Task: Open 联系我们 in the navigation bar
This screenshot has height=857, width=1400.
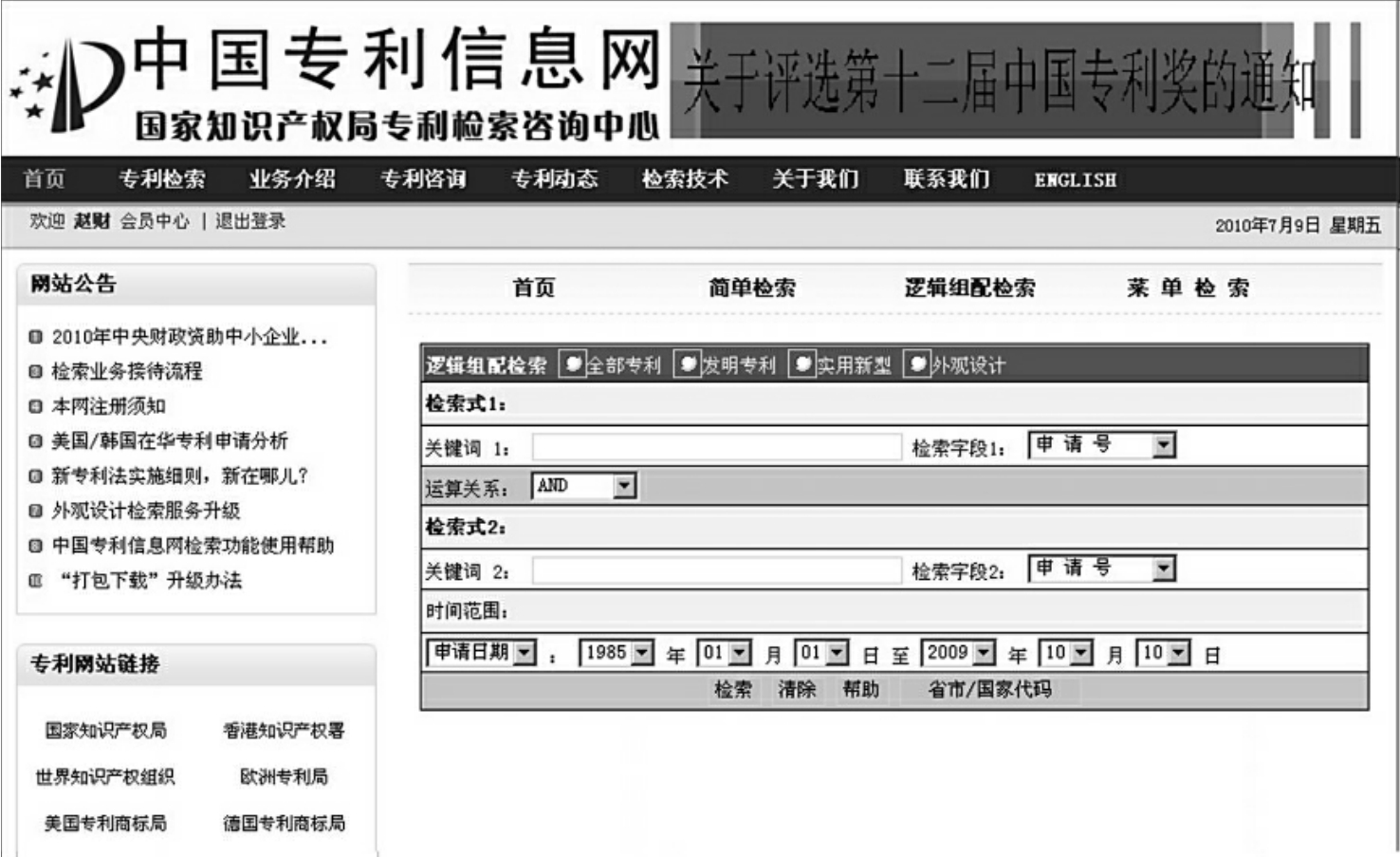Action: (x=947, y=179)
